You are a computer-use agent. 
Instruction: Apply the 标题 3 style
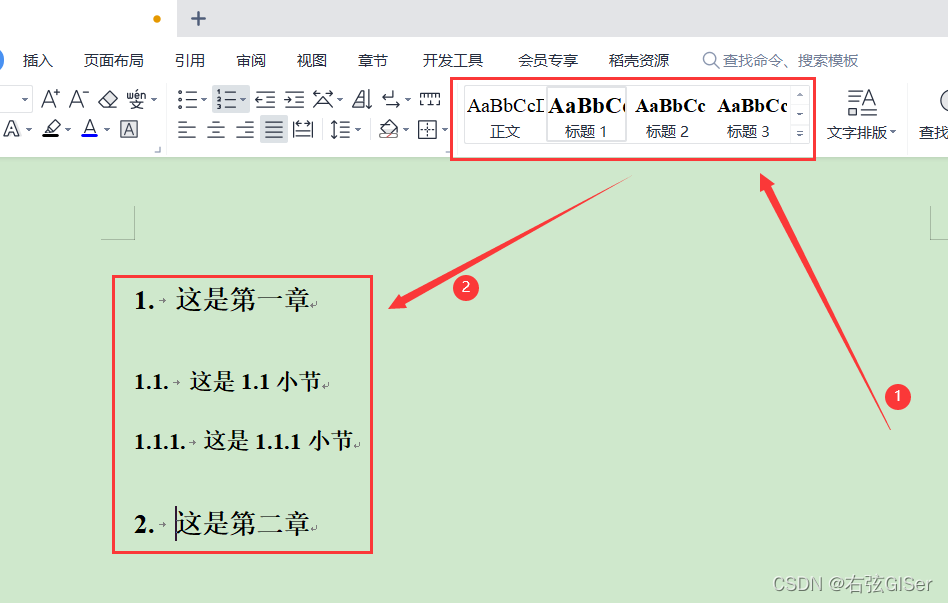pyautogui.click(x=748, y=115)
